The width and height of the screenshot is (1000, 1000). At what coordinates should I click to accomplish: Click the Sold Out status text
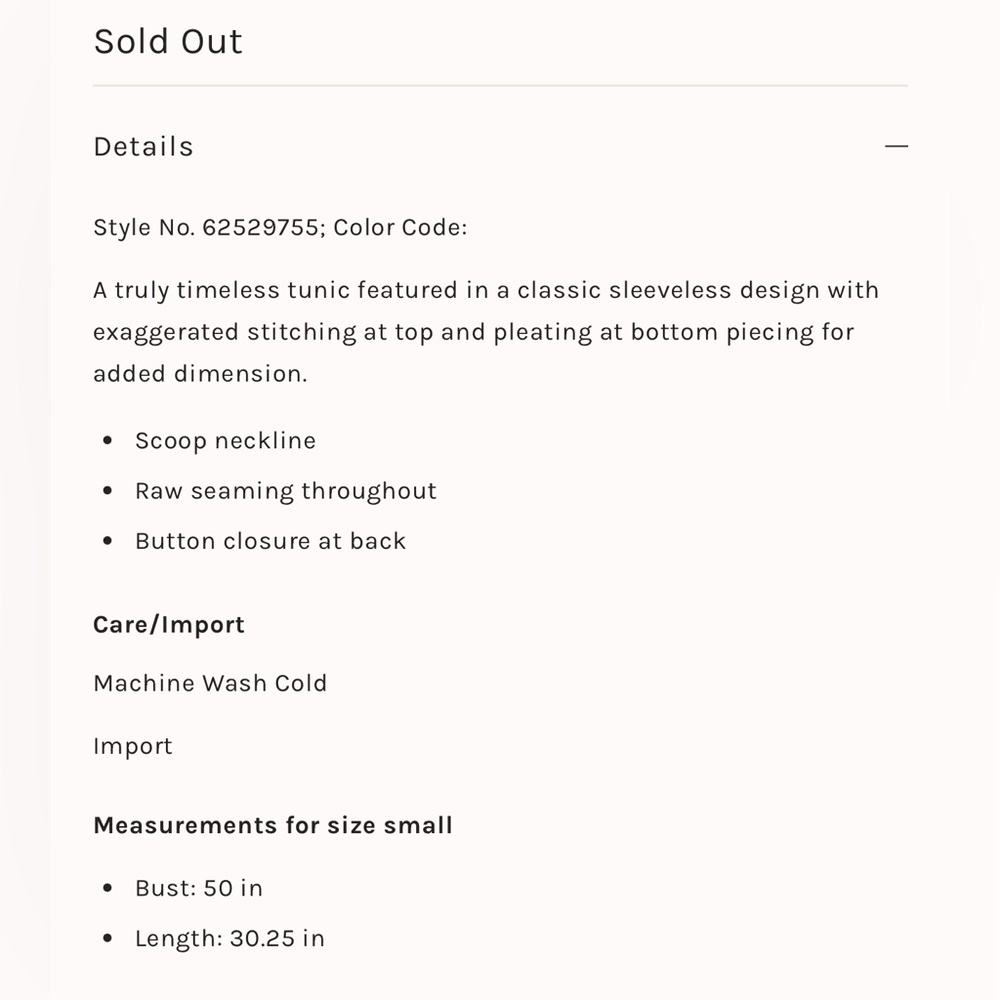coord(168,41)
